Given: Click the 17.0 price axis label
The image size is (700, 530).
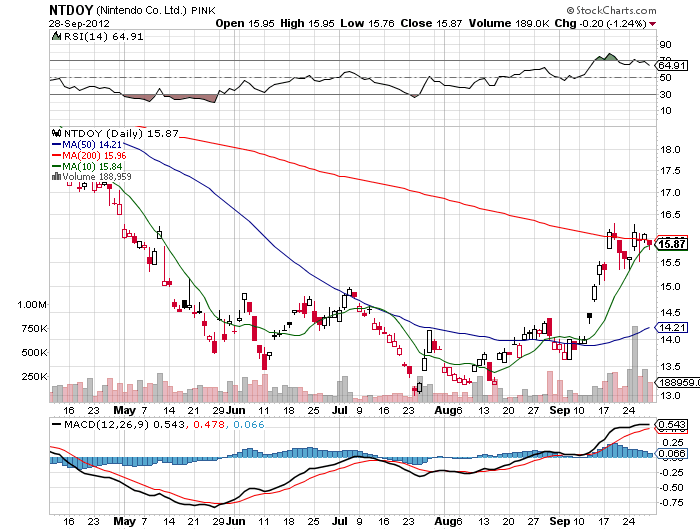Looking at the screenshot, I should [x=670, y=192].
